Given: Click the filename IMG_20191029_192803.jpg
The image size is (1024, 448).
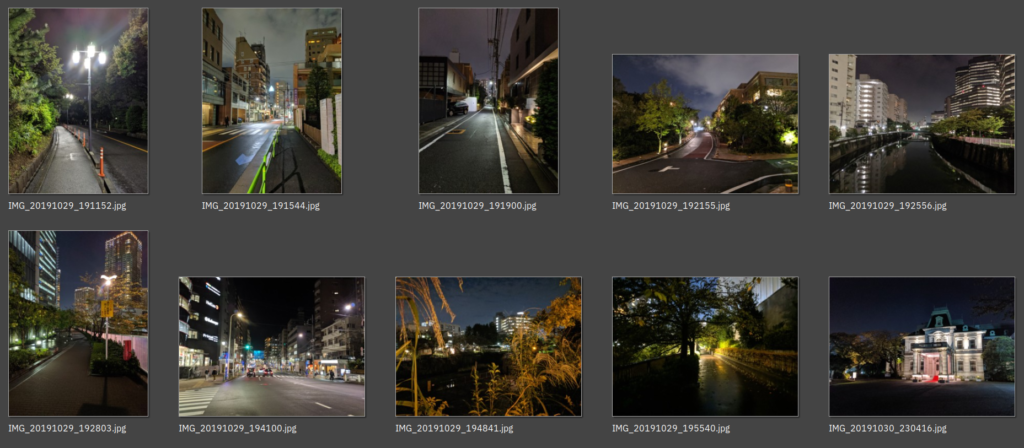Looking at the screenshot, I should pyautogui.click(x=67, y=428).
